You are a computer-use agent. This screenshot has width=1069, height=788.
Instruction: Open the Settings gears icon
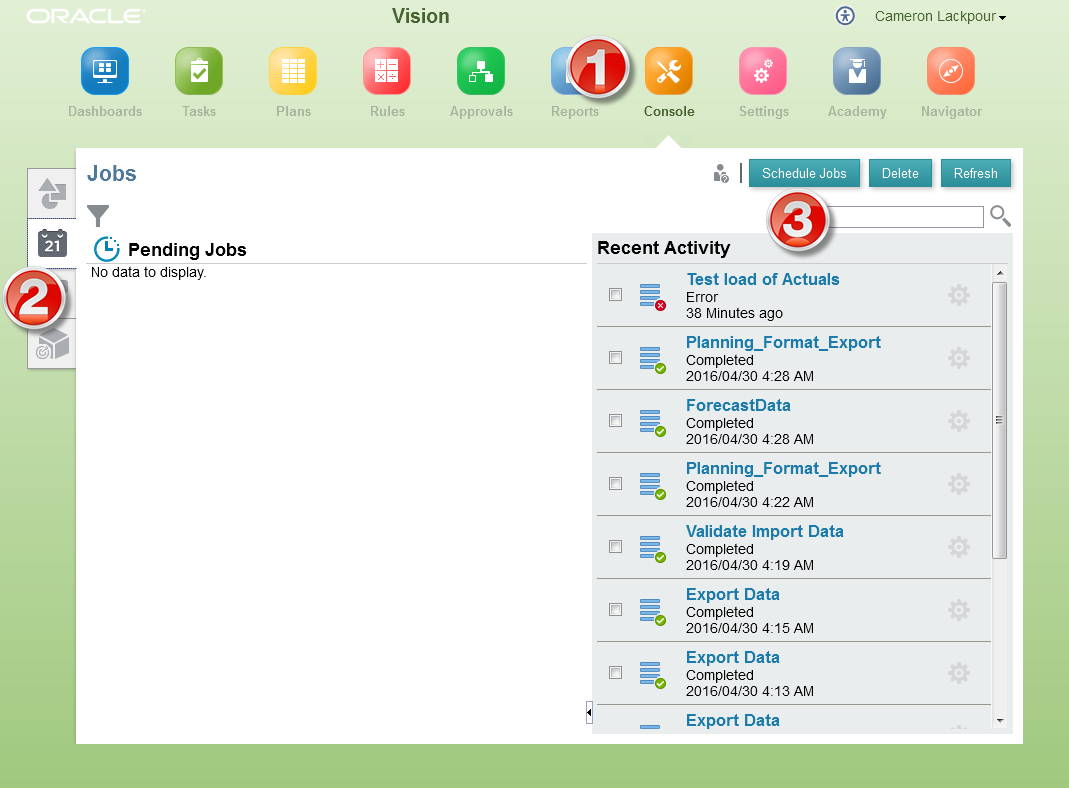(x=763, y=71)
